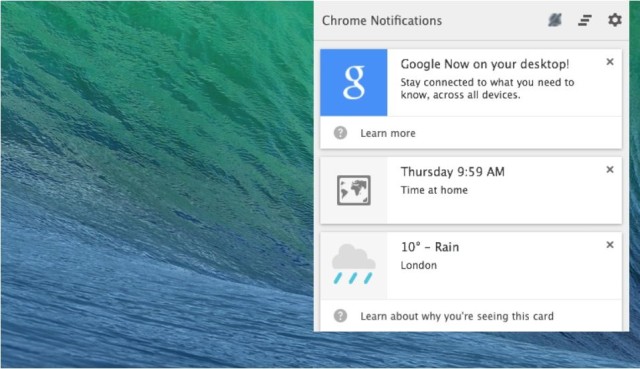The image size is (640, 369).
Task: Click the Thursday 9:59 AM title
Action: [453, 172]
